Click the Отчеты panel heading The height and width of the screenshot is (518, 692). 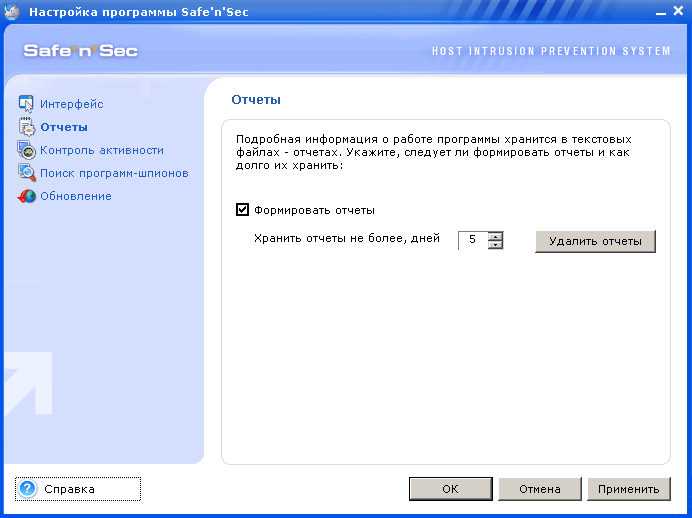[256, 100]
